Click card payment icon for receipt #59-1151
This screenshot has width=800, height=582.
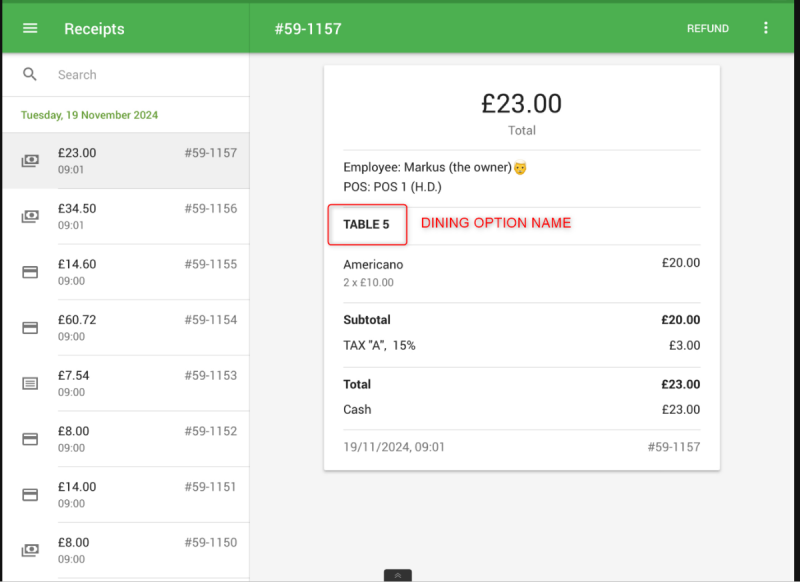pyautogui.click(x=30, y=494)
